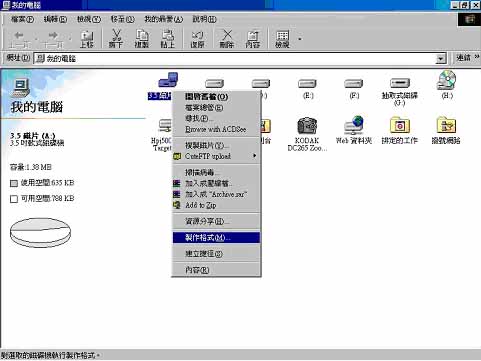The width and height of the screenshot is (481, 361).
Task: Open the 說明(H) help menu
Action: coord(204,19)
